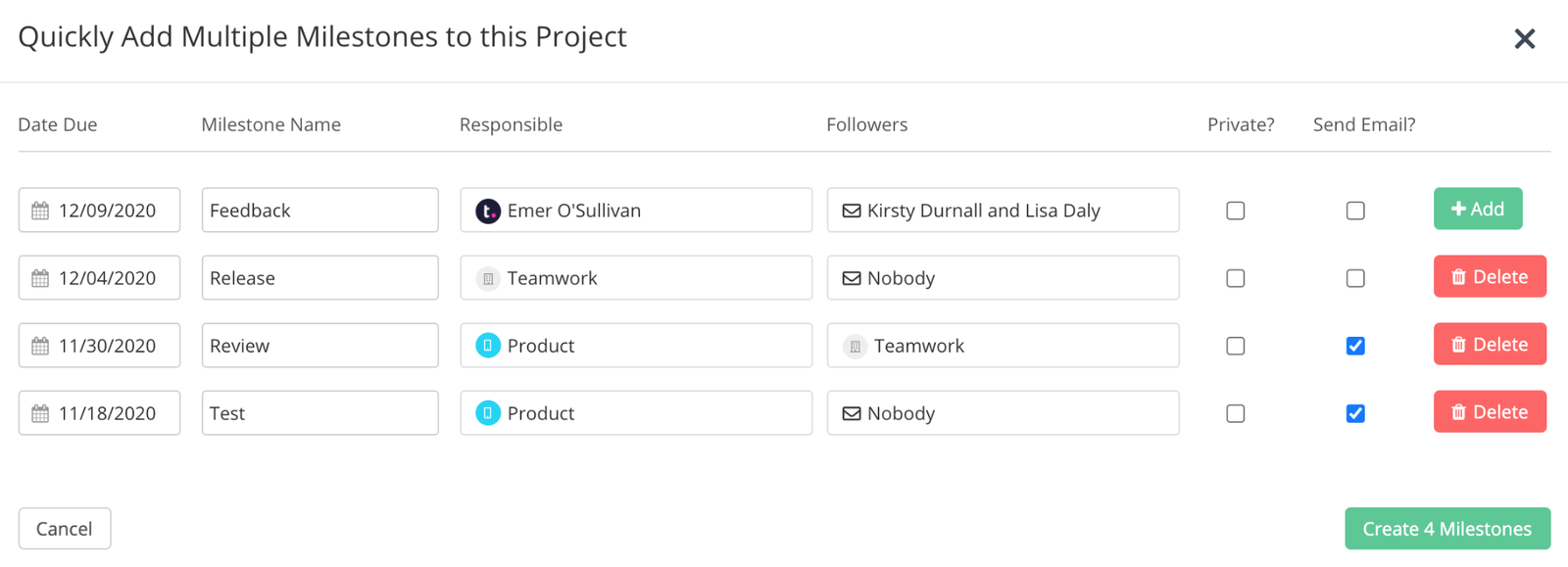
Task: Open Followers selector for Test milestone
Action: tap(1003, 413)
